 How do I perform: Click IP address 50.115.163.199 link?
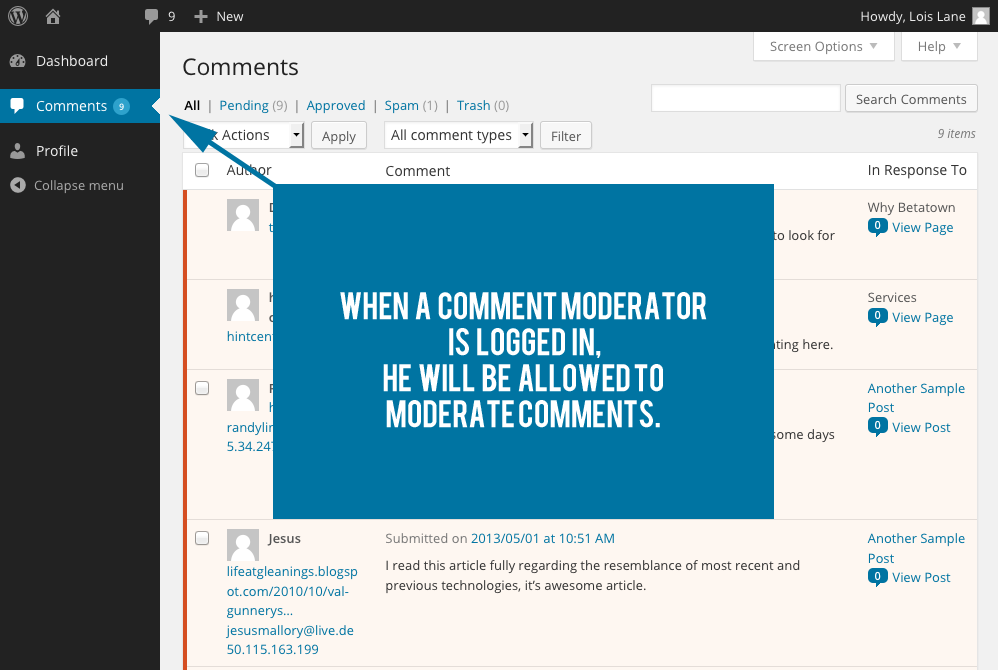point(272,650)
